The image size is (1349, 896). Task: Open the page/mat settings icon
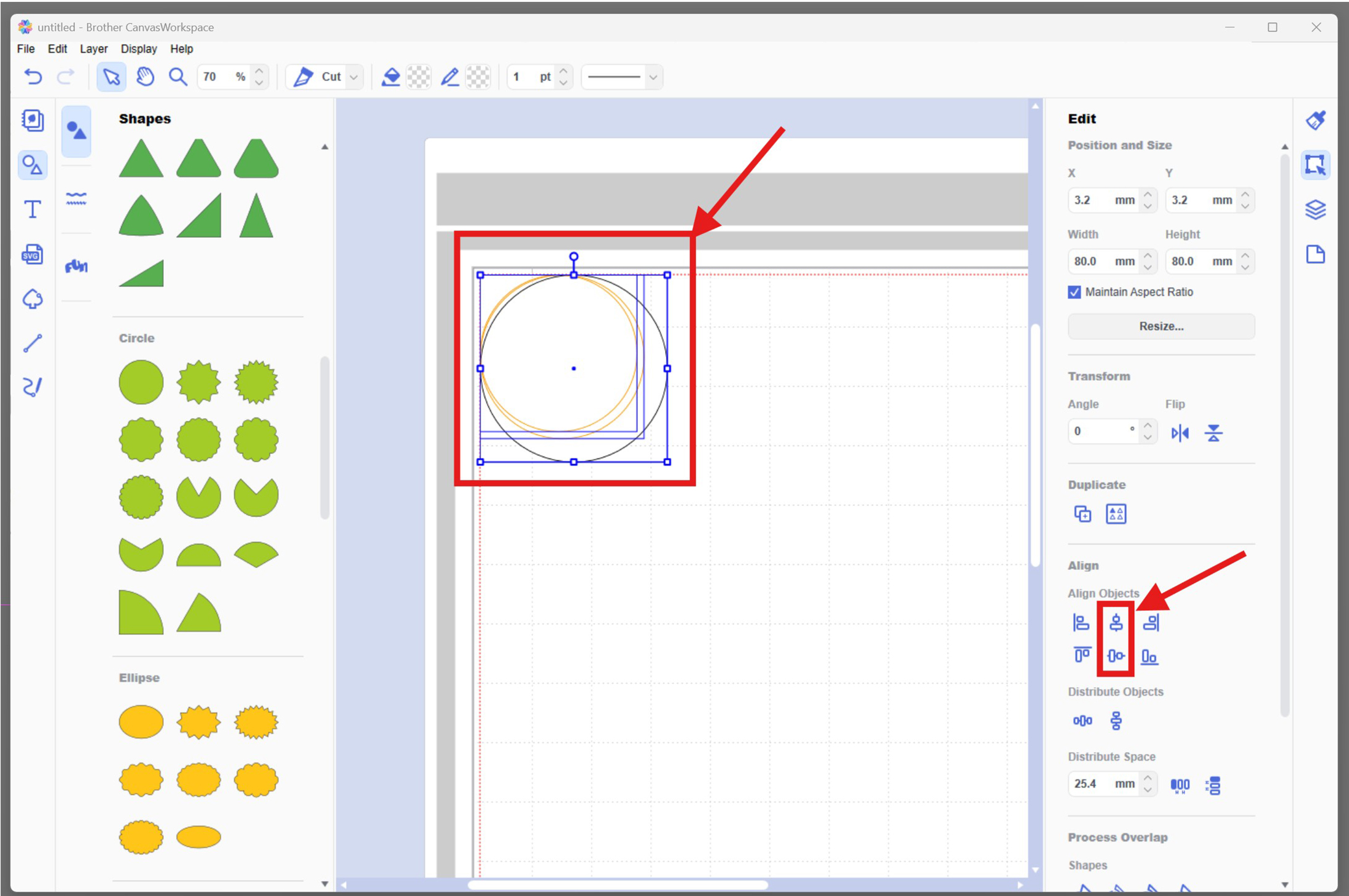1315,254
